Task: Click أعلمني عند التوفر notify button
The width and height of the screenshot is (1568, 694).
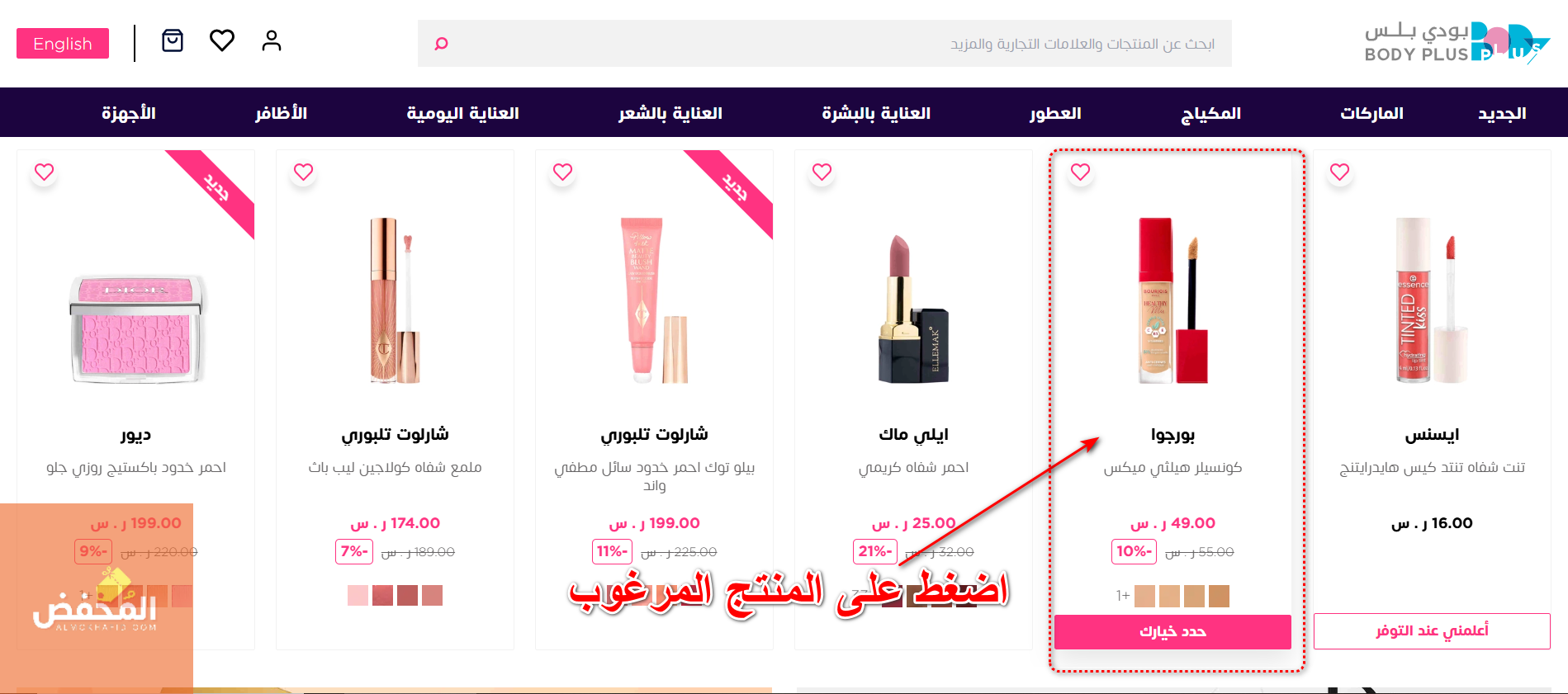Action: (x=1432, y=631)
